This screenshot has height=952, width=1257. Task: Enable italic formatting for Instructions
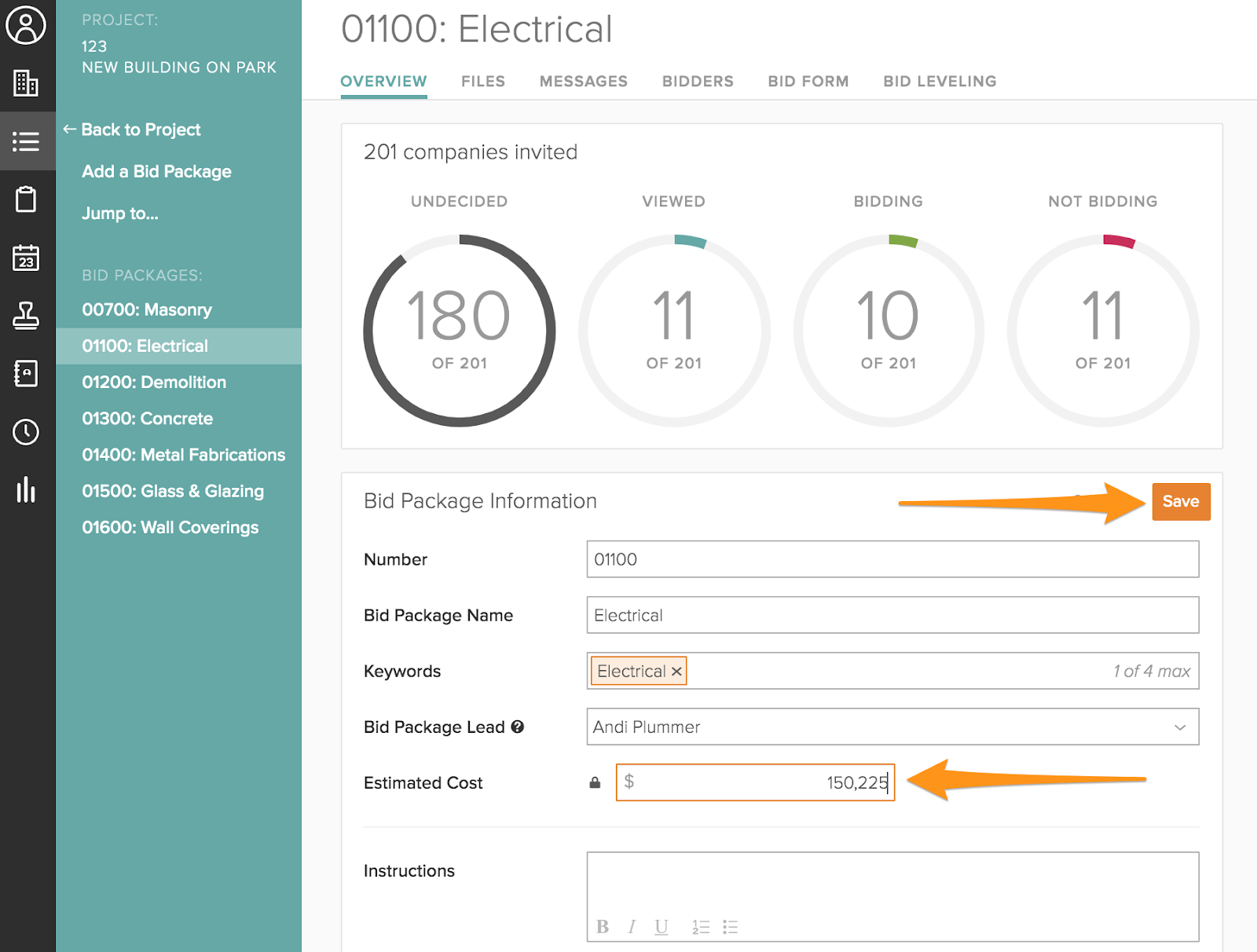pos(632,926)
